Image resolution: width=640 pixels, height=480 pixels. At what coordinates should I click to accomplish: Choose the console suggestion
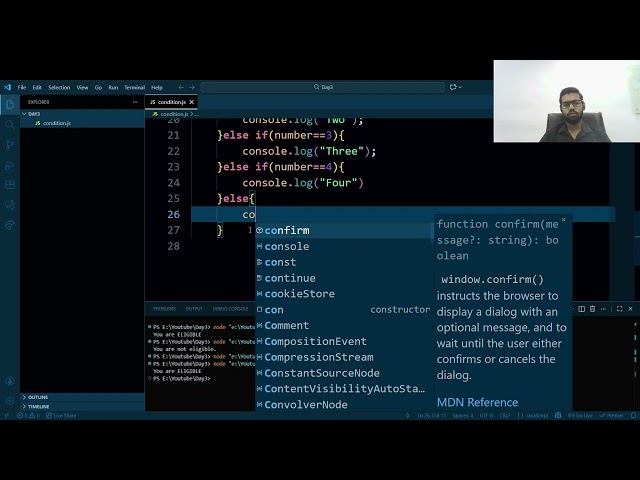coord(343,247)
